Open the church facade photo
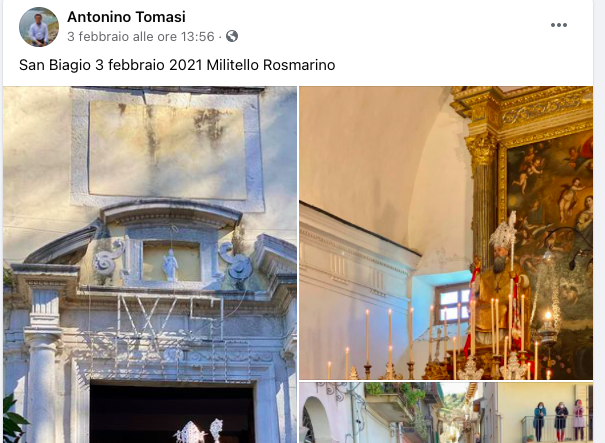Screen dimensions: 605x443 [150, 264]
